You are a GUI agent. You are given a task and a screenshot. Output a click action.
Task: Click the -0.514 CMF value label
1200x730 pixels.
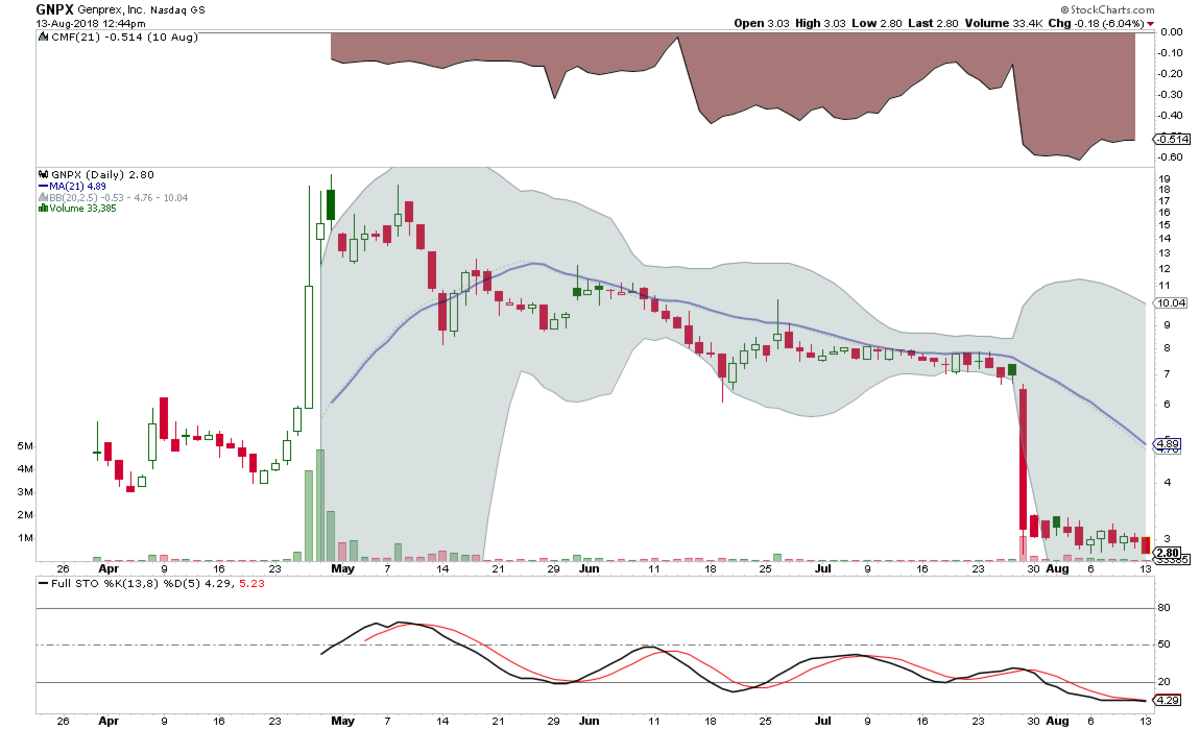pyautogui.click(x=1169, y=140)
